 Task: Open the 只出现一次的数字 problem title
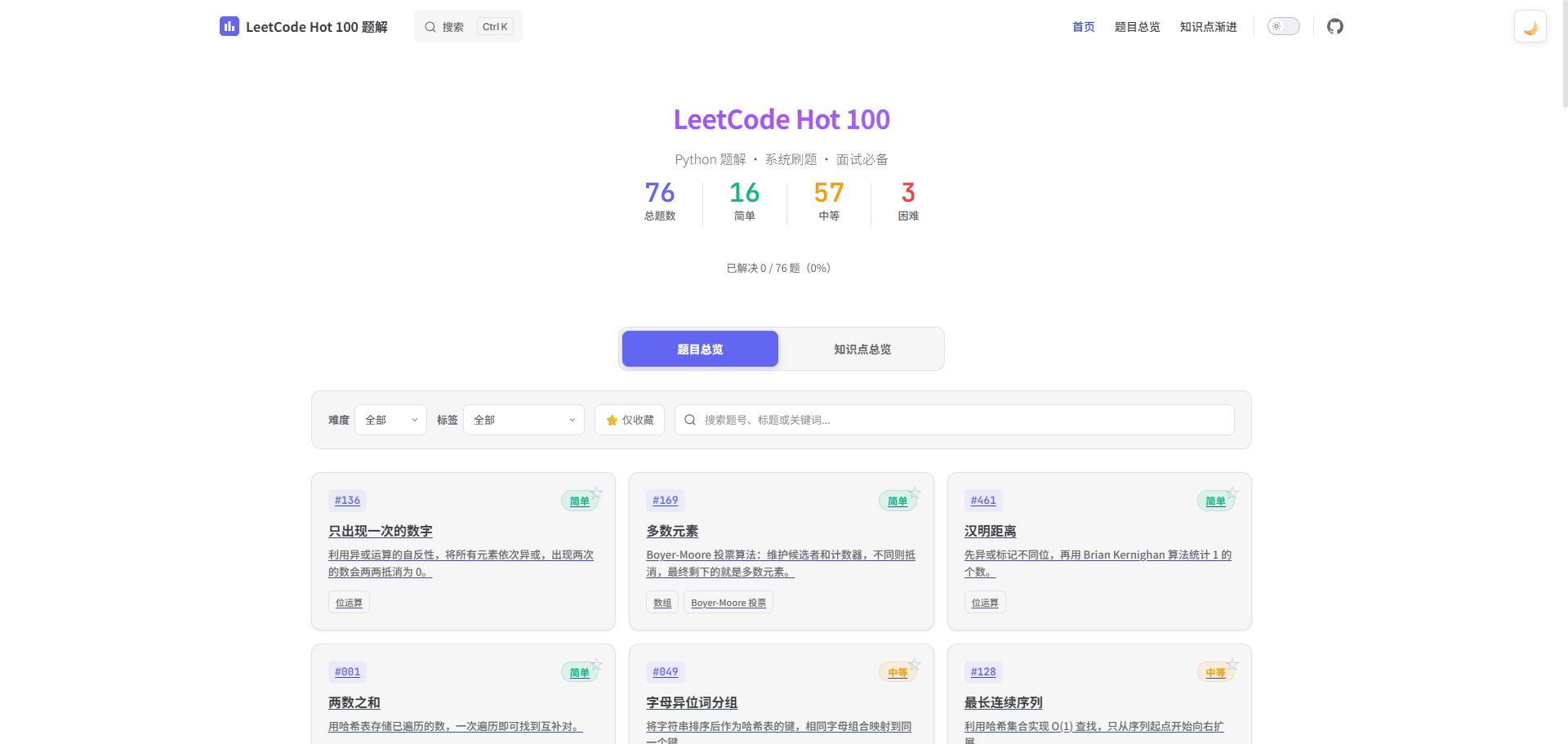[381, 531]
